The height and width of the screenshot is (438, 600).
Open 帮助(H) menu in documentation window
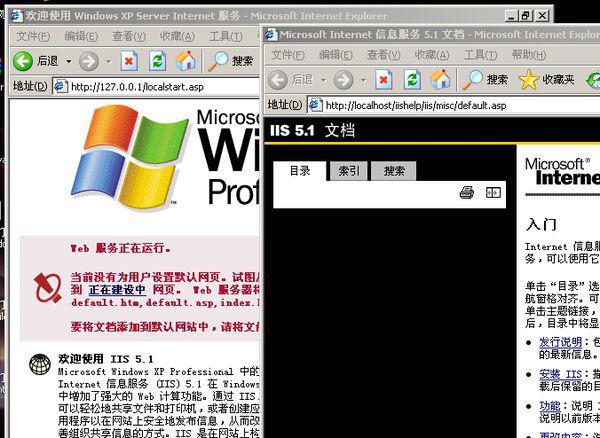pyautogui.click(x=528, y=55)
